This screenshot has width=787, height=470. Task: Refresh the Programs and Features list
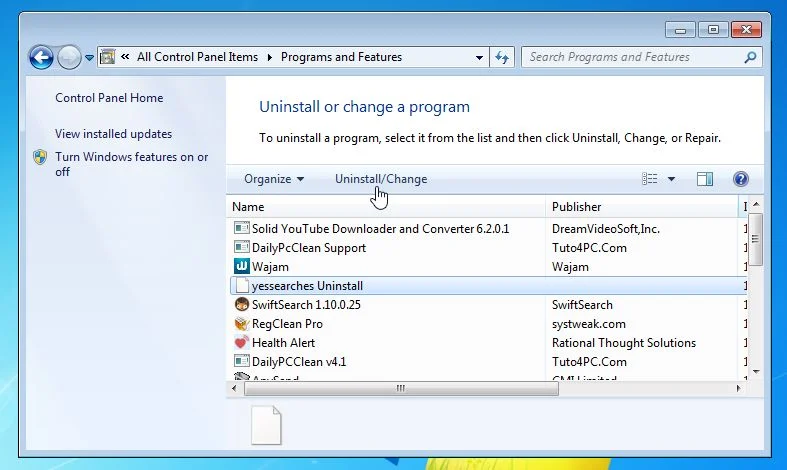502,57
